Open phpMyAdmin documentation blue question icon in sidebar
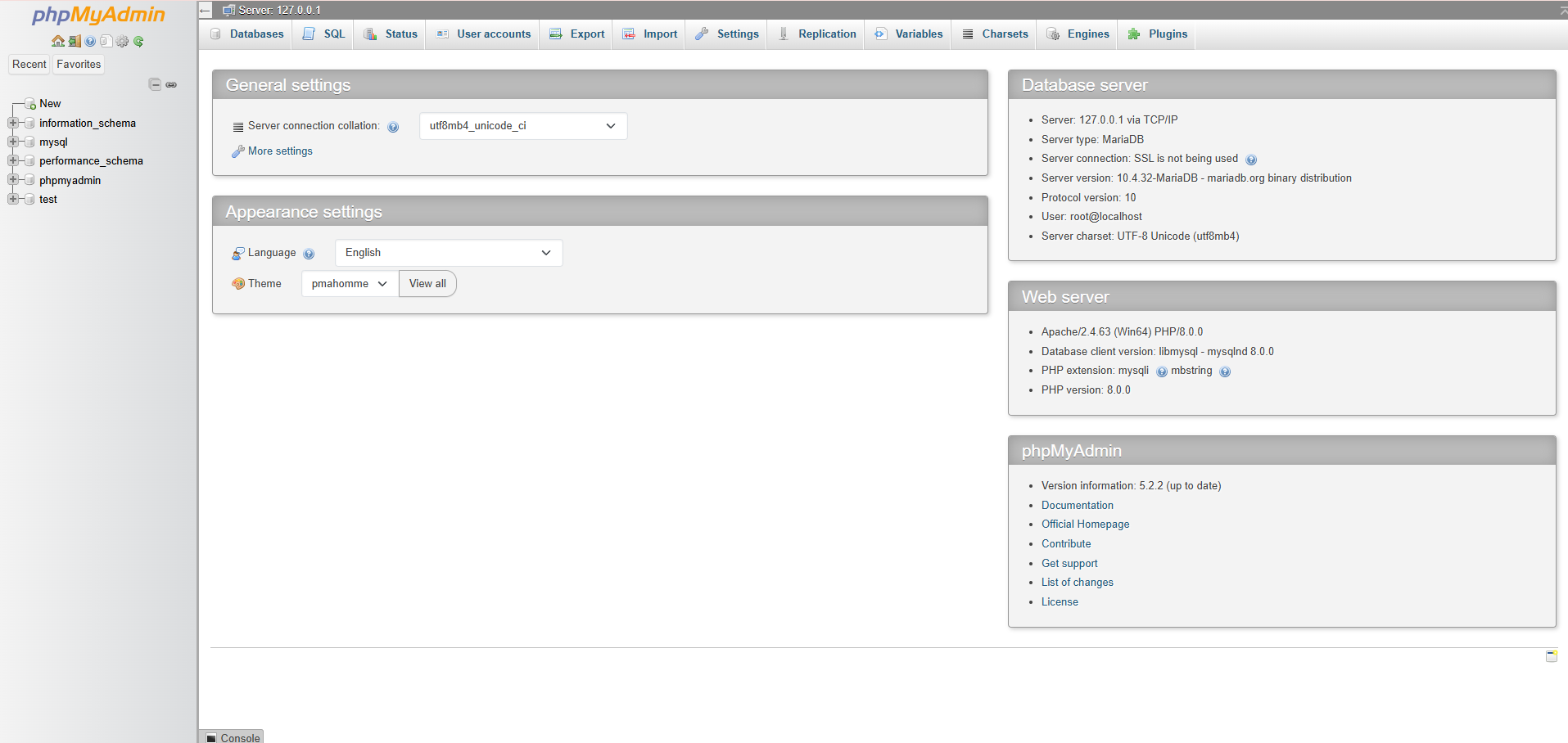Screen dimensions: 1568x743 [90, 41]
